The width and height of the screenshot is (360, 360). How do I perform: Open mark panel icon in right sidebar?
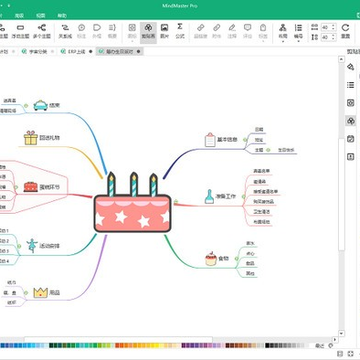(350, 103)
